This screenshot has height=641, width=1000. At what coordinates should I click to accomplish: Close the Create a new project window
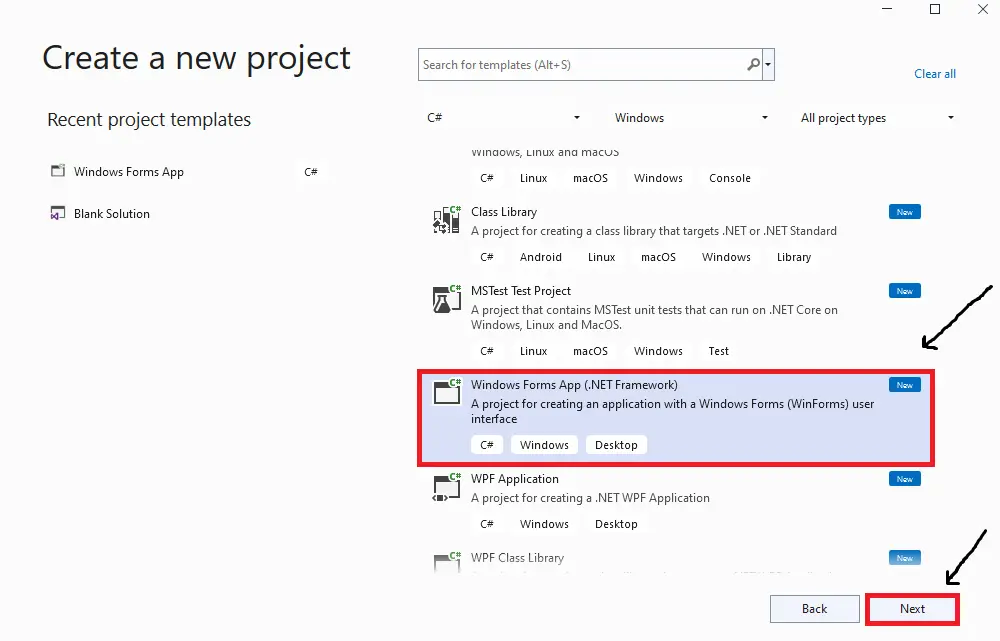tap(983, 9)
